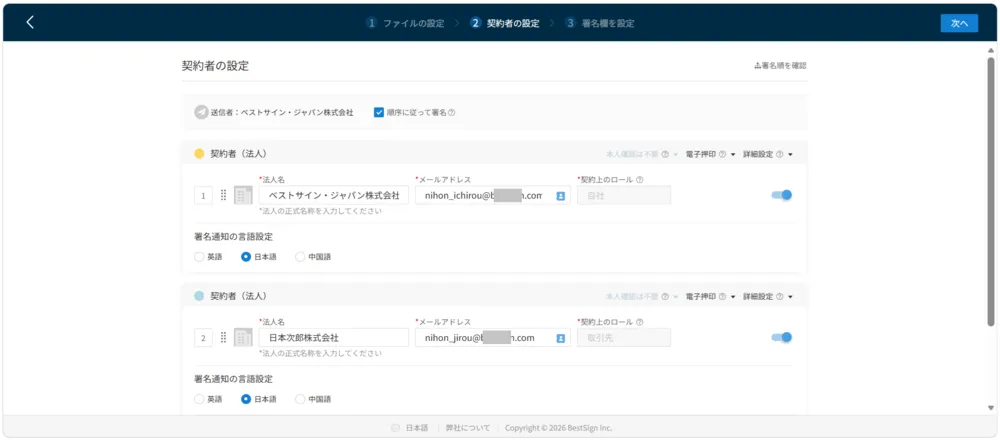Go back using the top-left arrow
The width and height of the screenshot is (1000, 440).
[30, 22]
